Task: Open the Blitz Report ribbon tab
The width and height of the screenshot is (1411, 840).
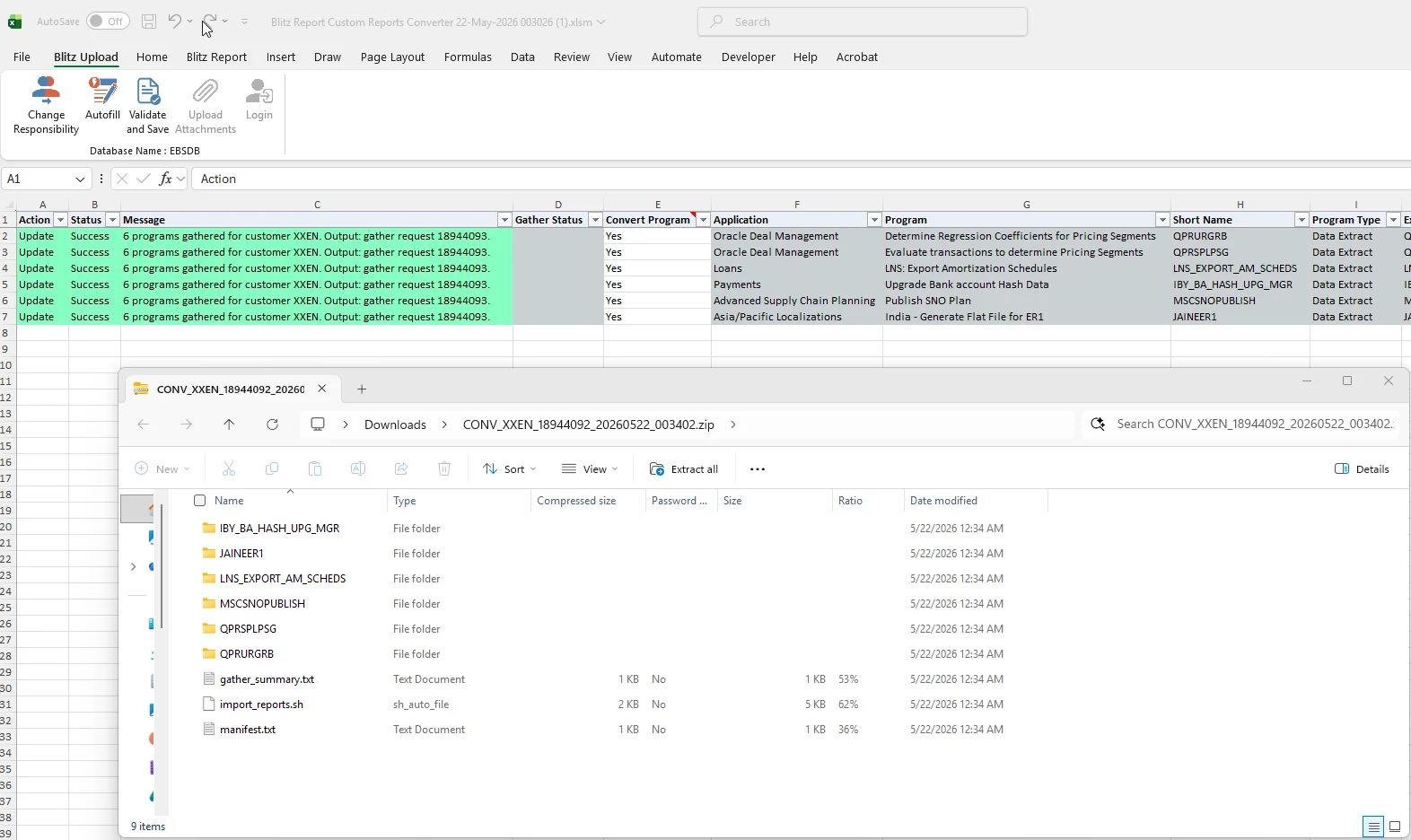Action: click(x=216, y=57)
